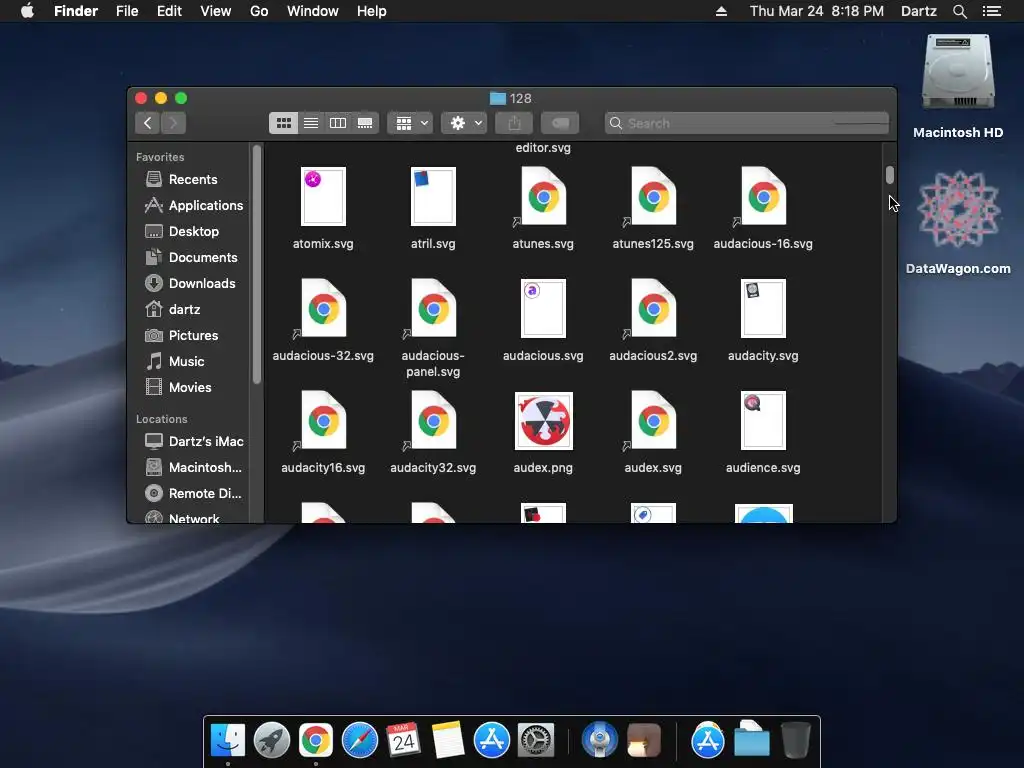Open Downloads in the sidebar
The height and width of the screenshot is (768, 1024).
(190, 283)
